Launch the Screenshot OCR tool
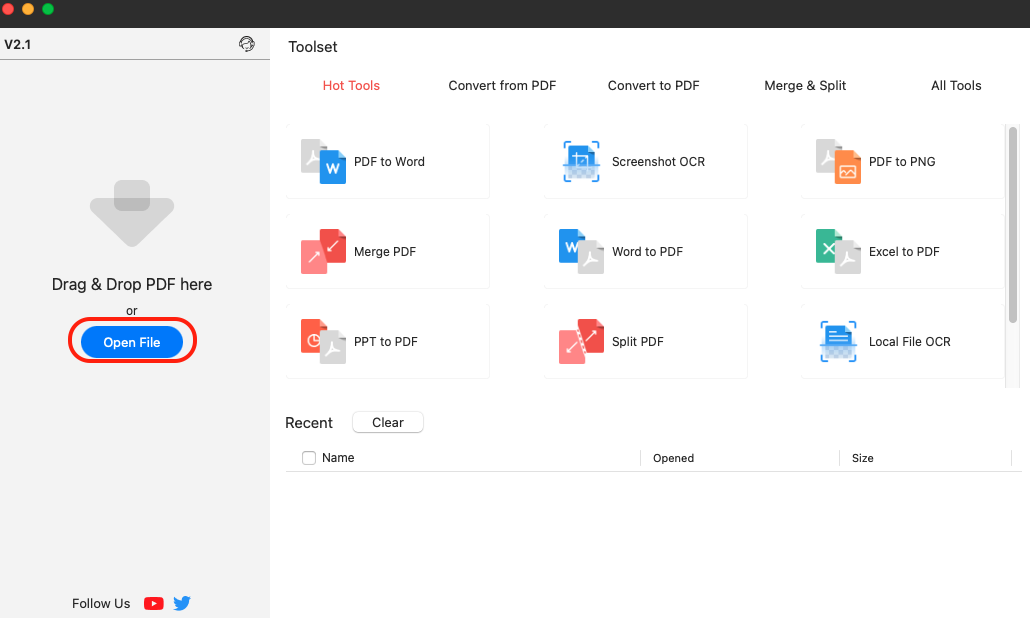1030x618 pixels. 644,161
